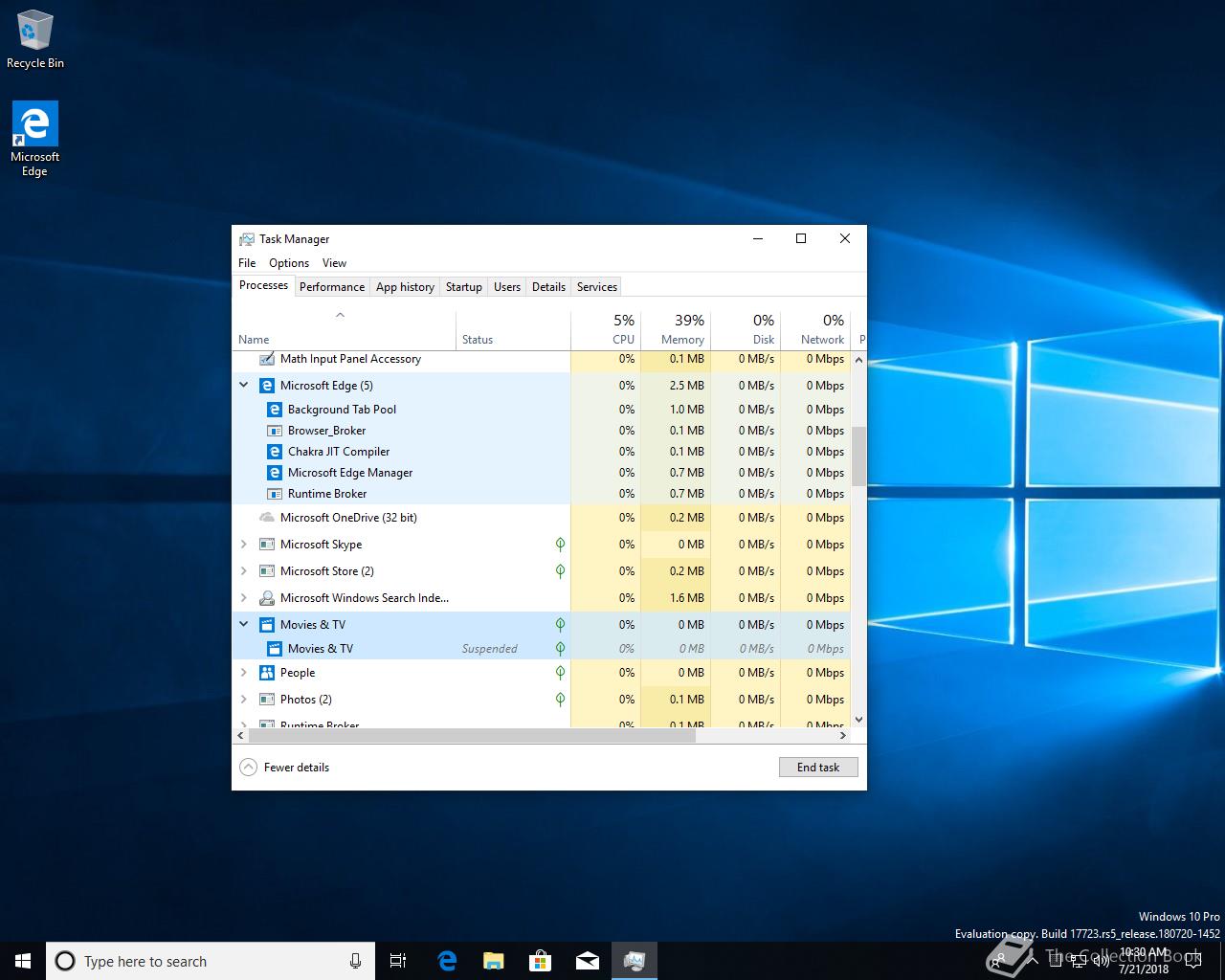Expand the Microsoft Skype process
Screen dimensions: 1225x980
click(x=243, y=545)
